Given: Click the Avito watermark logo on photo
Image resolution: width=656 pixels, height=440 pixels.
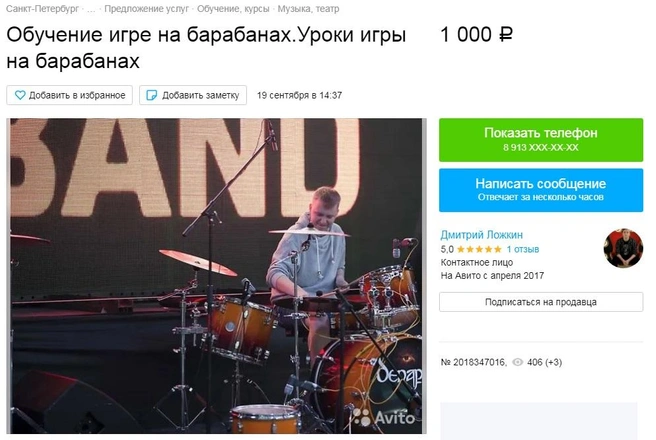Looking at the screenshot, I should [384, 417].
